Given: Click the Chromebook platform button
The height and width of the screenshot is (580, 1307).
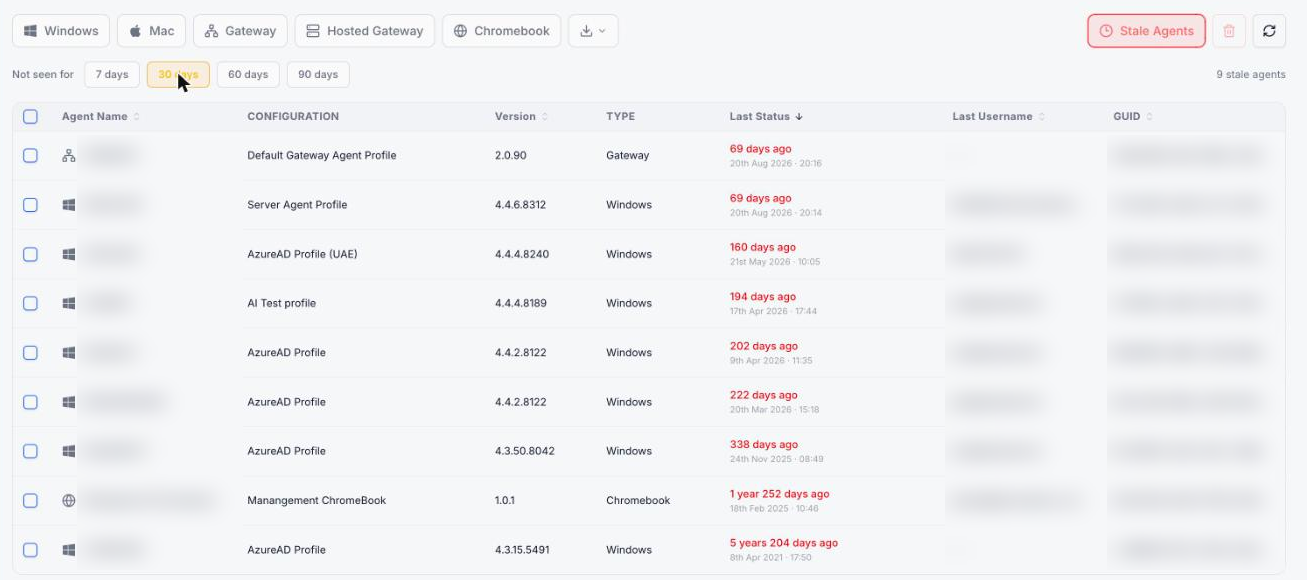Looking at the screenshot, I should [501, 31].
